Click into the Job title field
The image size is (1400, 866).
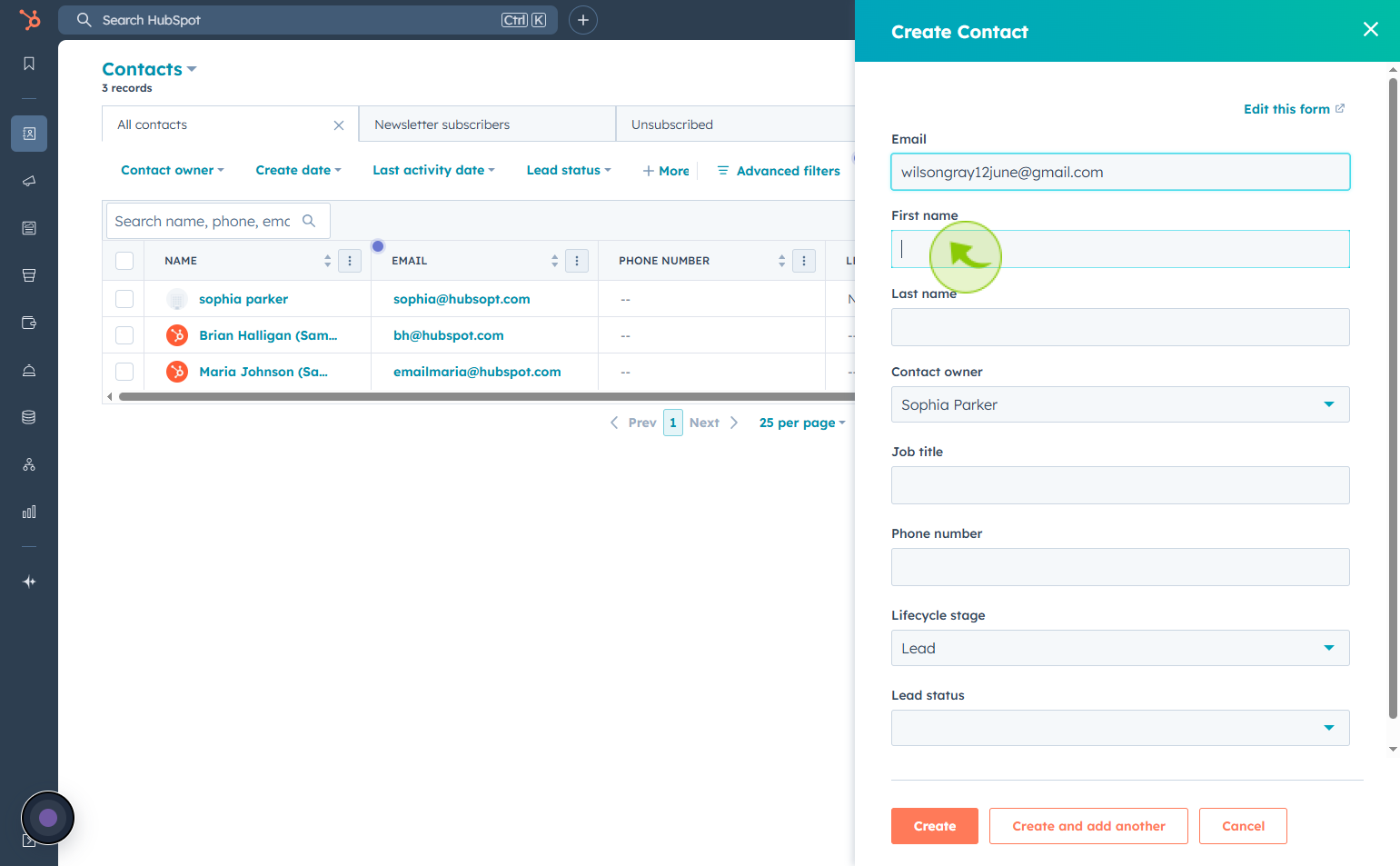click(x=1120, y=485)
